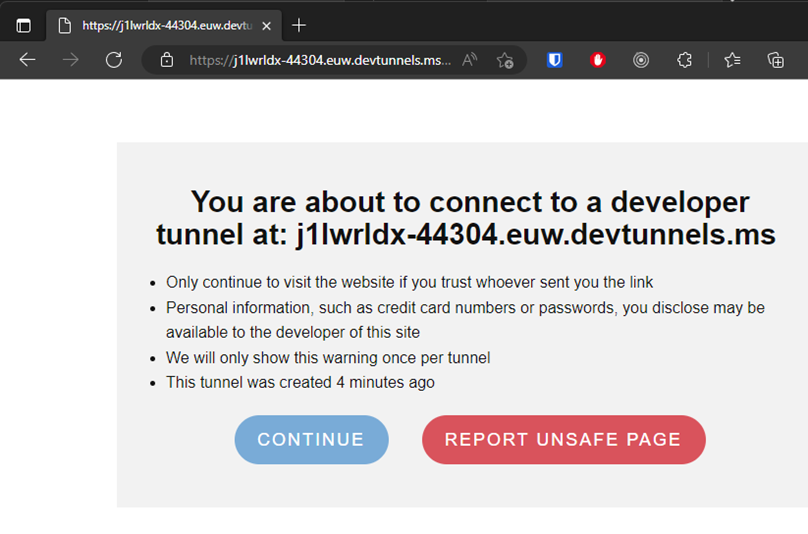The width and height of the screenshot is (808, 534).
Task: Click the developer tunnel warning heading
Action: (x=466, y=218)
